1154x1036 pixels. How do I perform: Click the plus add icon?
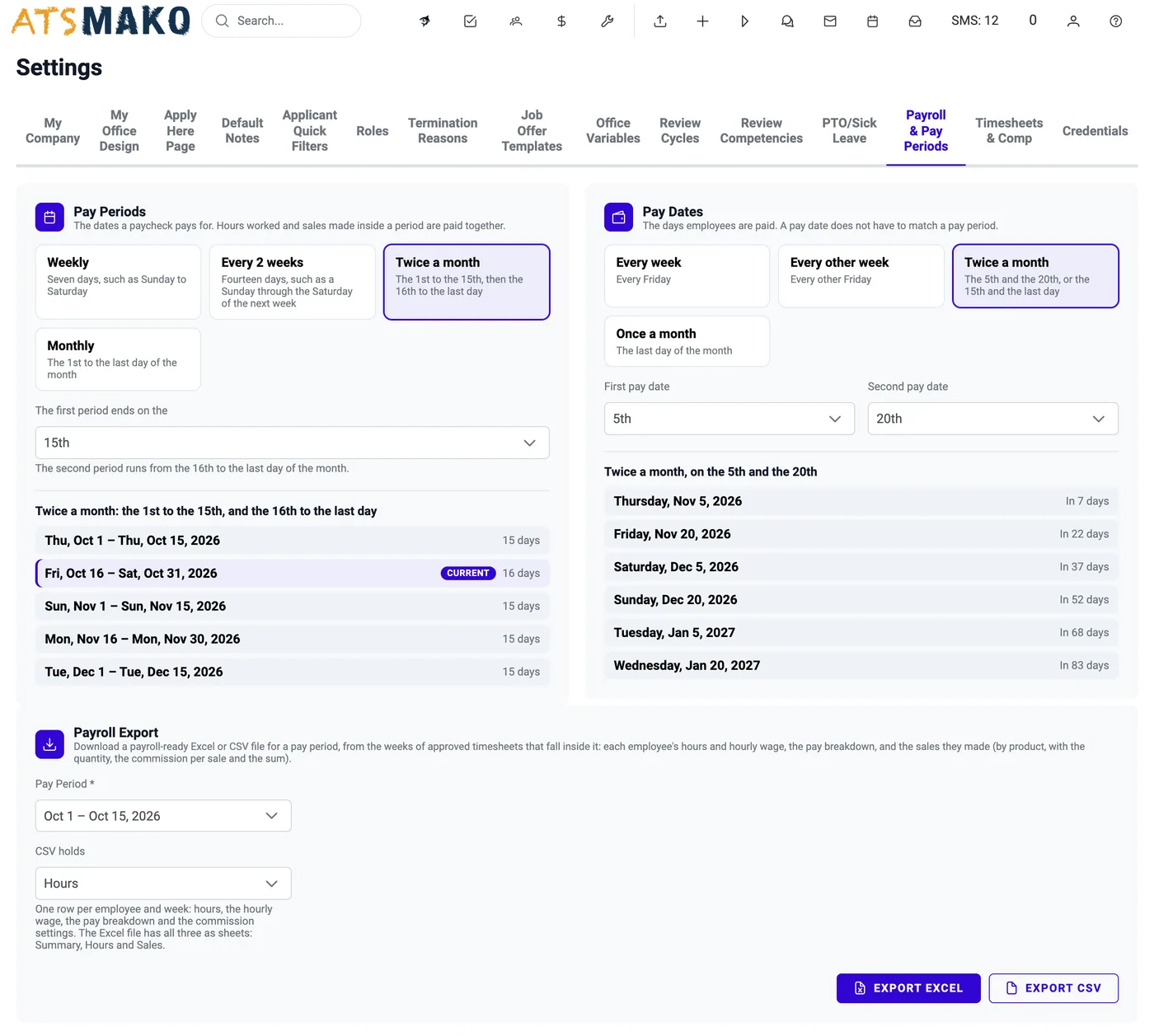coord(702,21)
